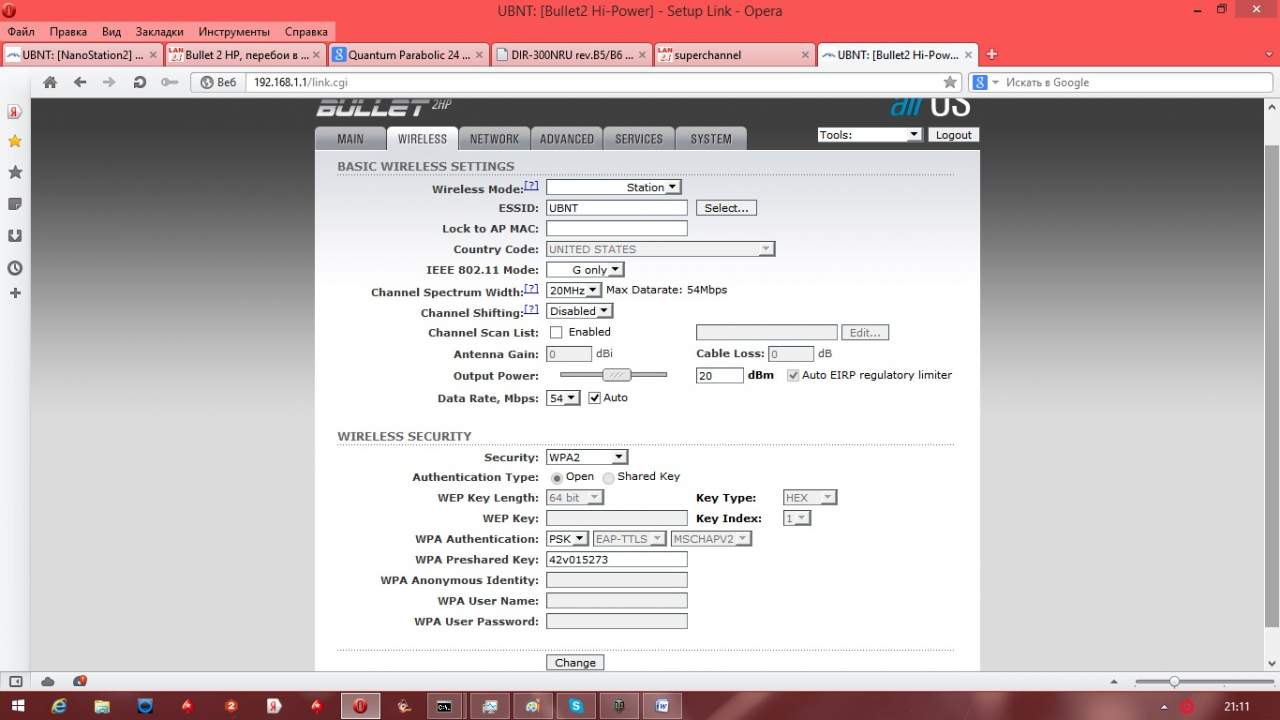Toggle the panel button in the status bar
This screenshot has width=1280, height=720.
tap(15, 681)
